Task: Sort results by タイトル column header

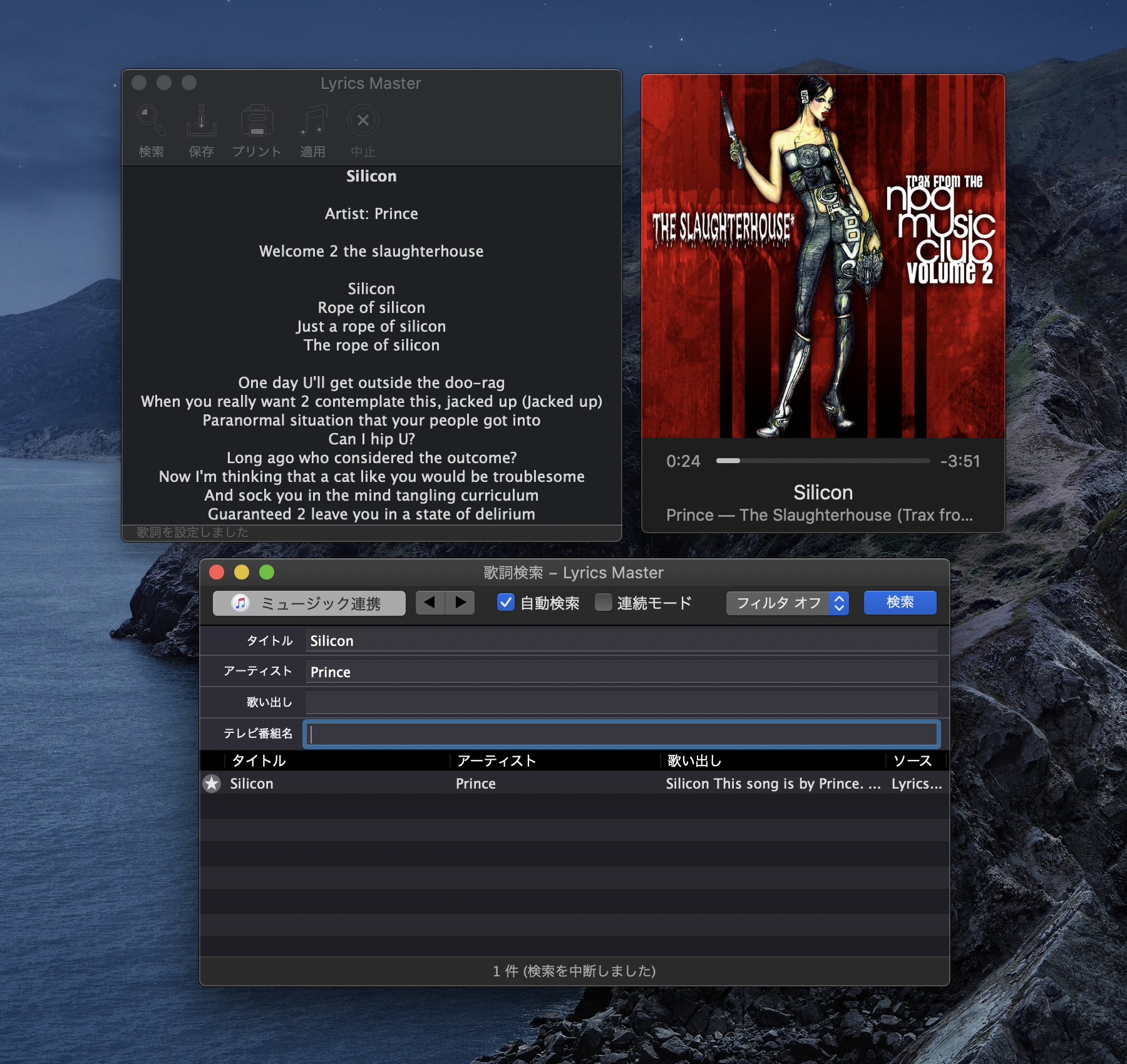Action: pyautogui.click(x=337, y=761)
